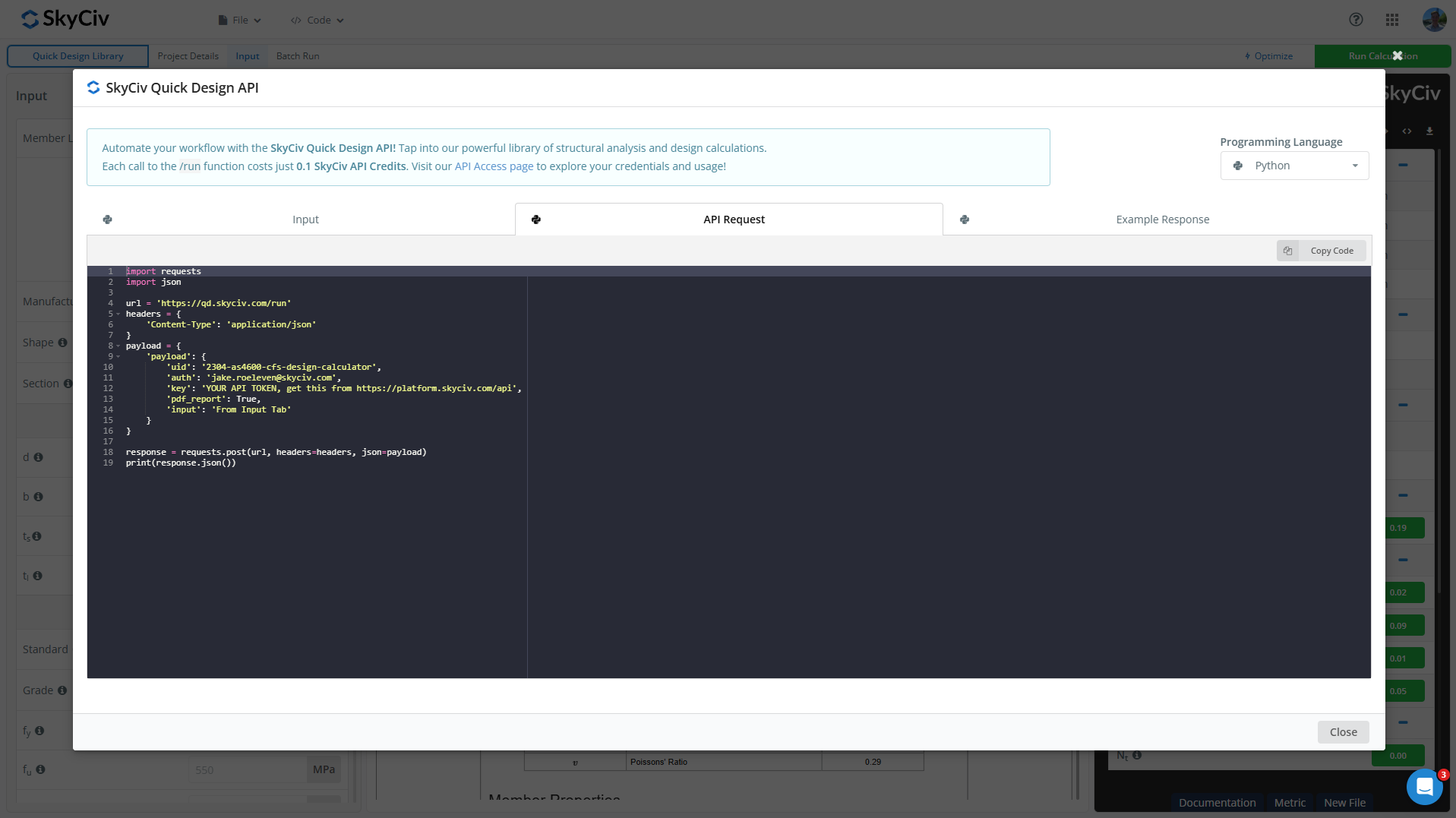Click the Close button in dialog
1456x818 pixels.
pos(1343,732)
